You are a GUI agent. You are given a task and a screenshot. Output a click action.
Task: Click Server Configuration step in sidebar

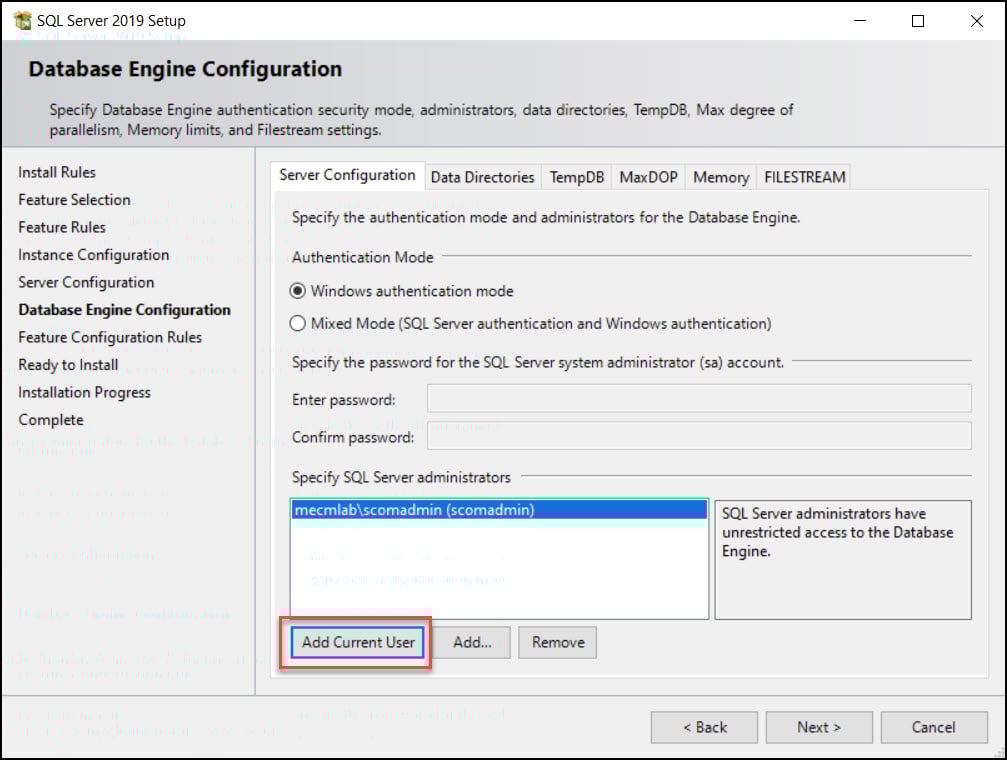coord(86,283)
